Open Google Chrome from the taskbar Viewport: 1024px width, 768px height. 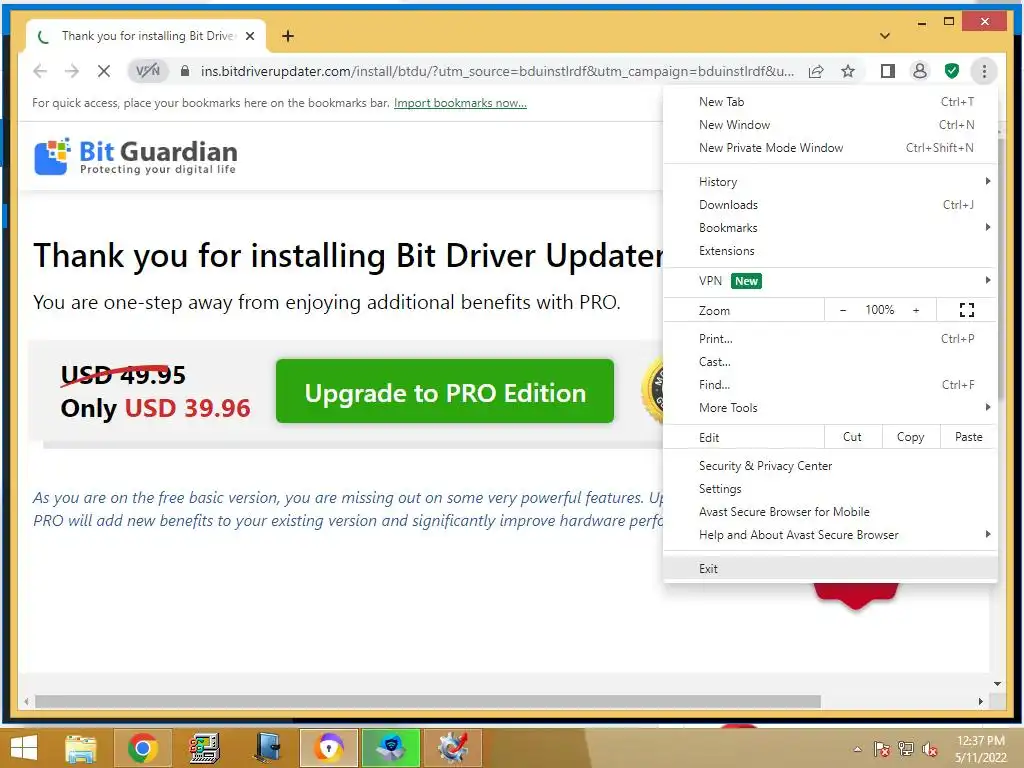pos(142,748)
